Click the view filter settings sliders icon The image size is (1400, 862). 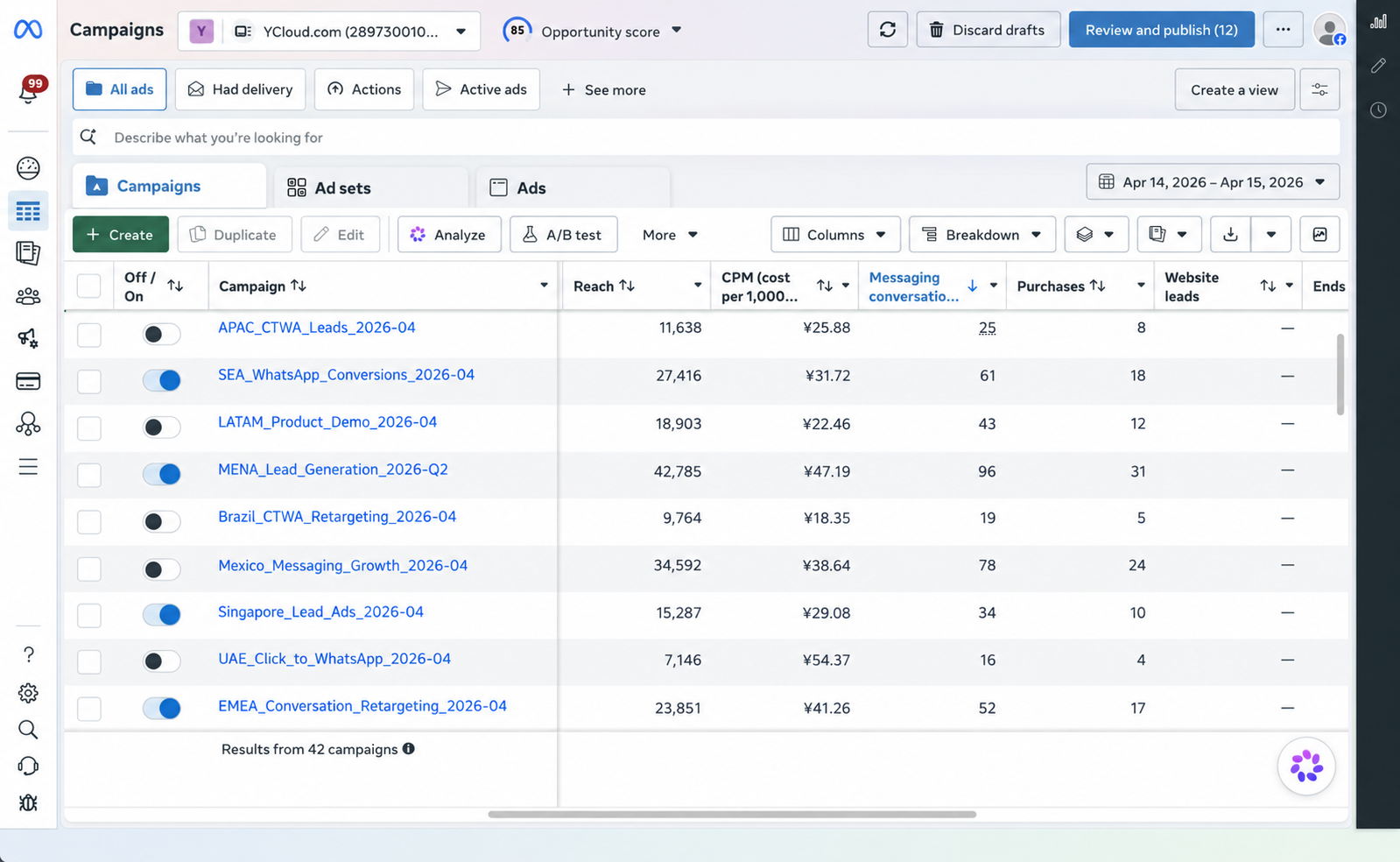1319,89
